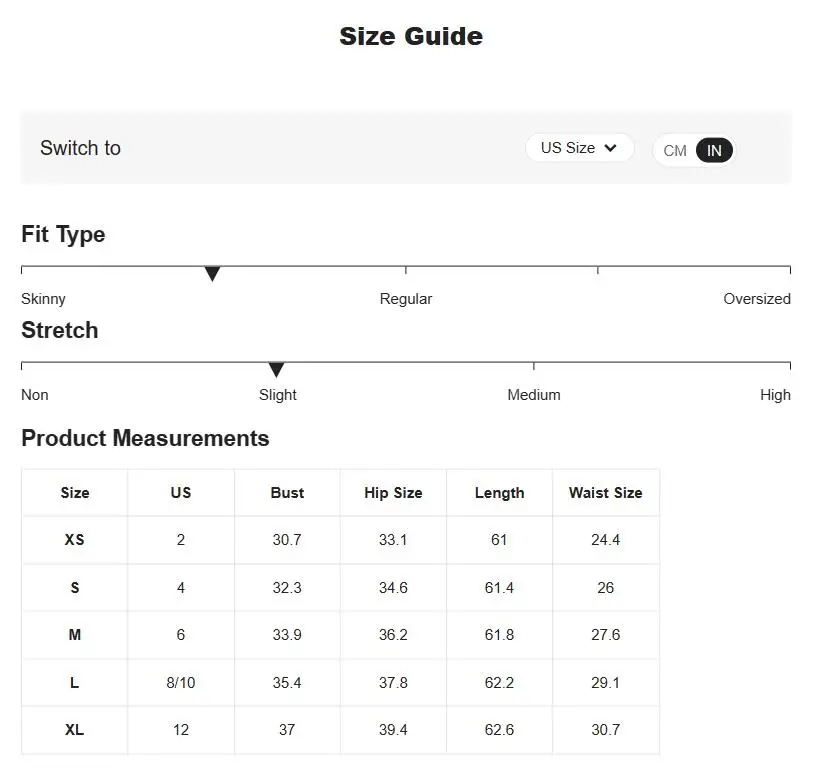Switch measurements to CM
The height and width of the screenshot is (768, 818).
(675, 151)
